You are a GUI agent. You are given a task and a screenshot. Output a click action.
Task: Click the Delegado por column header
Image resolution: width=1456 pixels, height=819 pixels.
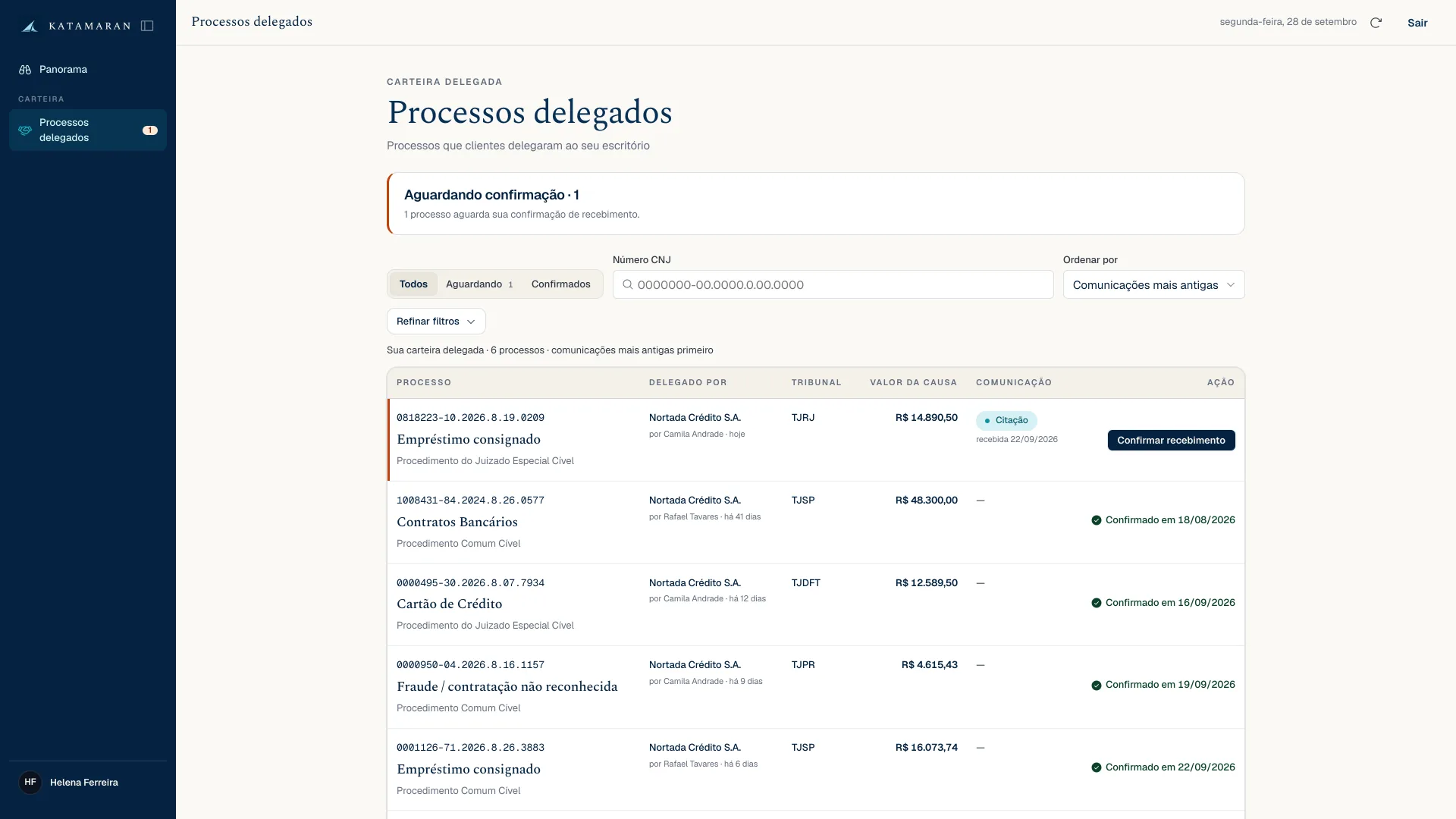[688, 383]
